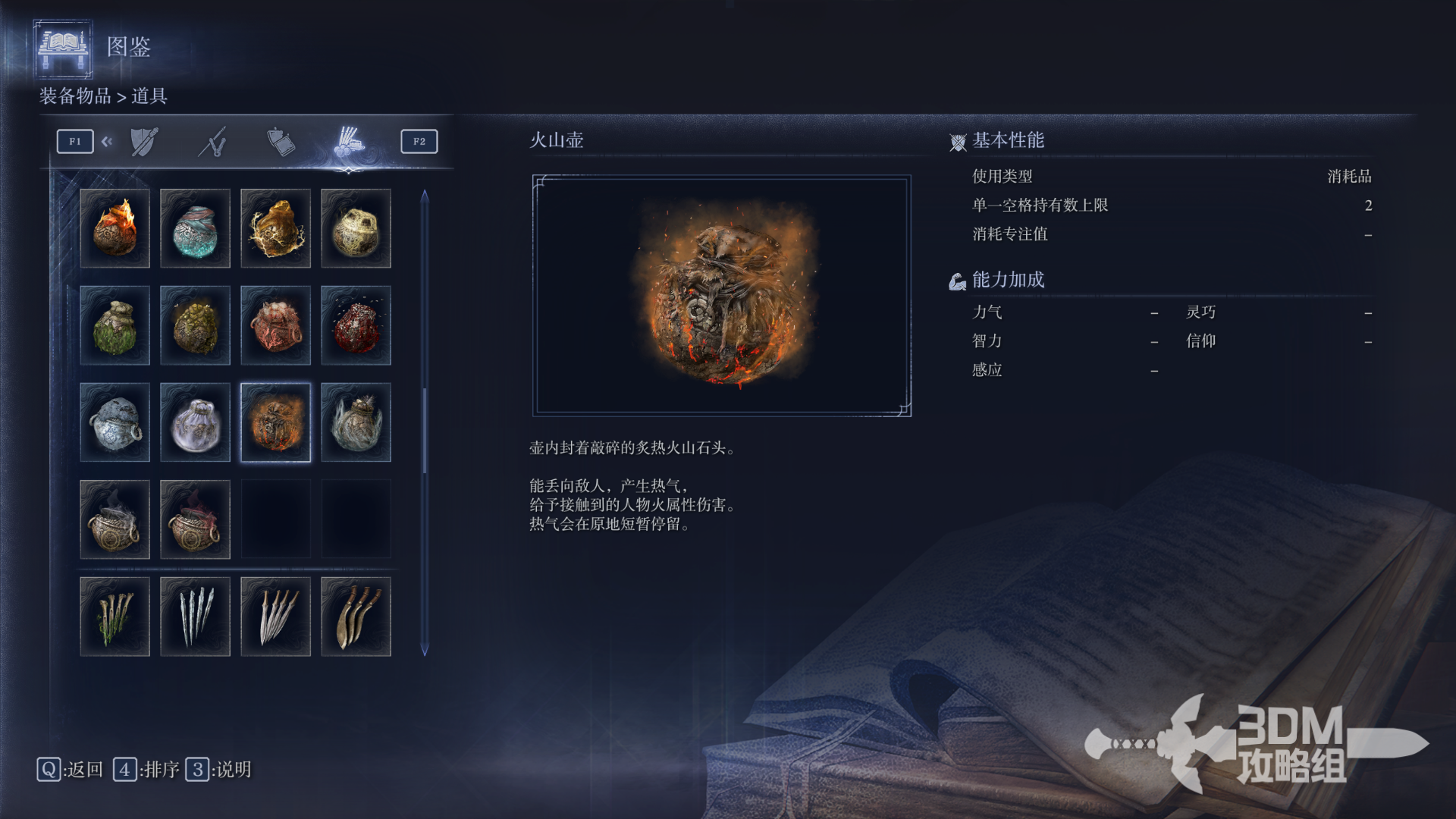The image size is (1456, 819).
Task: Select the lightning pot item
Action: [275, 228]
